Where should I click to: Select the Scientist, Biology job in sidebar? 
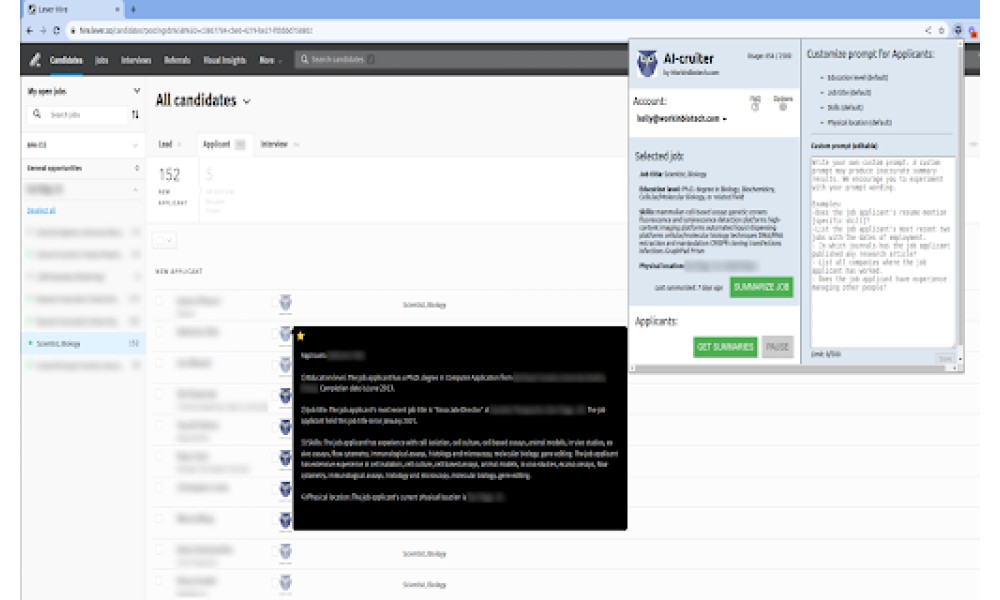(84, 344)
